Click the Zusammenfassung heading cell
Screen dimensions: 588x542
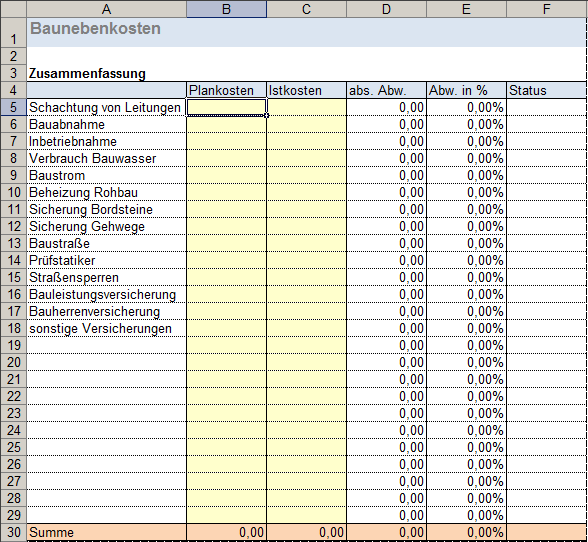pos(106,74)
